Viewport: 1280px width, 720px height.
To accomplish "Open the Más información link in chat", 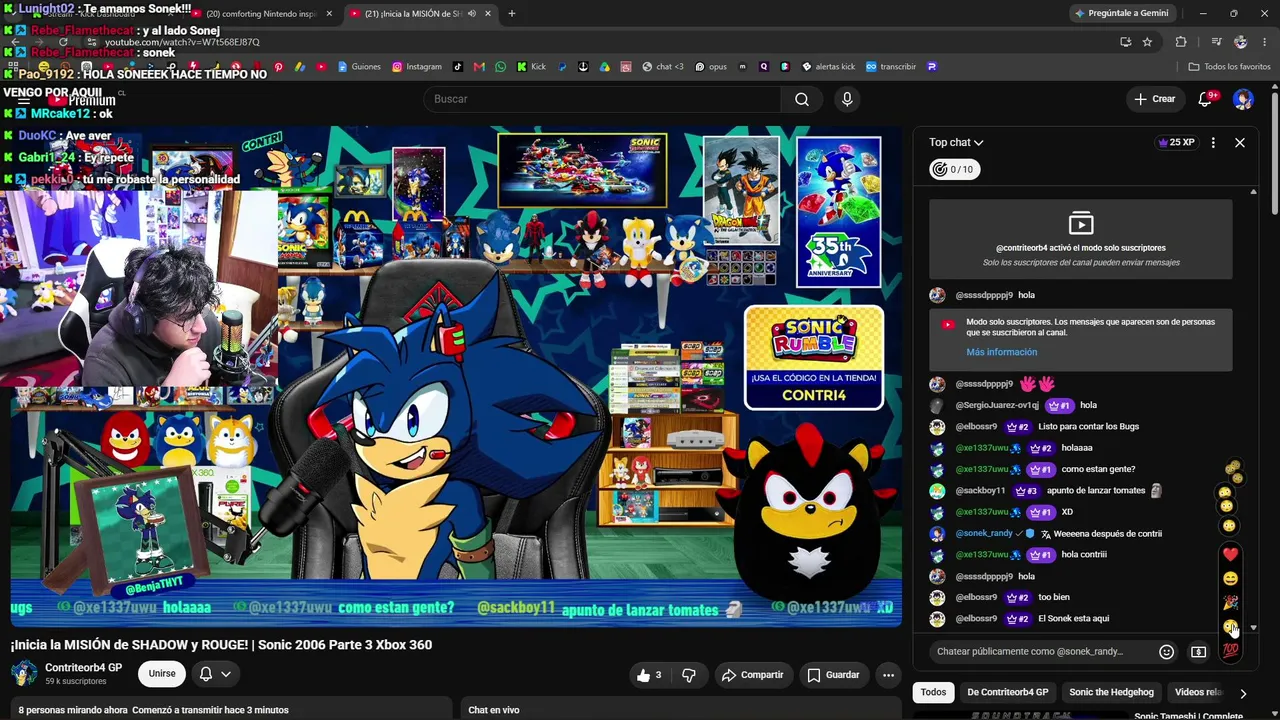I will point(1001,352).
